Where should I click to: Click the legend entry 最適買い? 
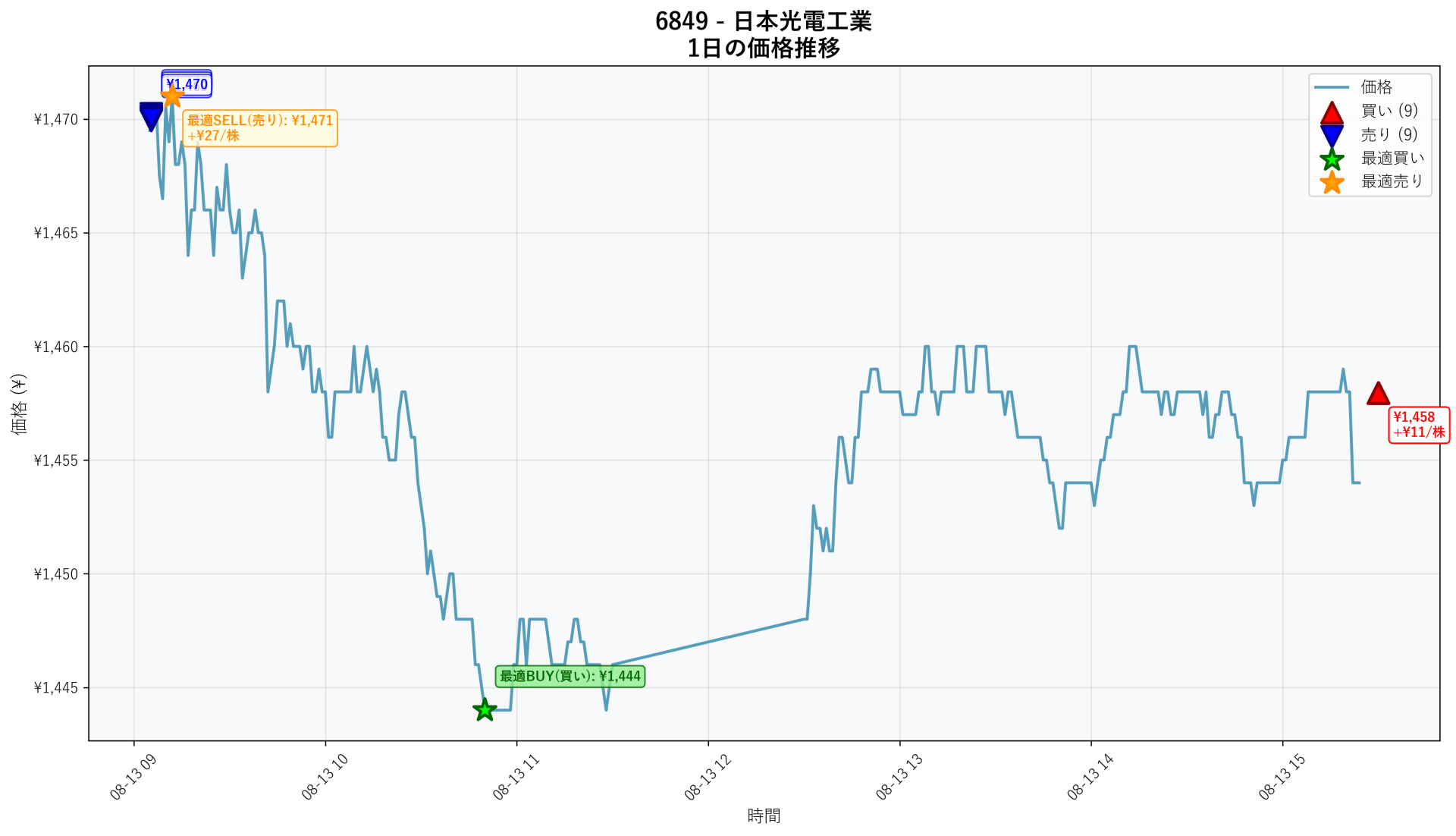pos(1393,158)
